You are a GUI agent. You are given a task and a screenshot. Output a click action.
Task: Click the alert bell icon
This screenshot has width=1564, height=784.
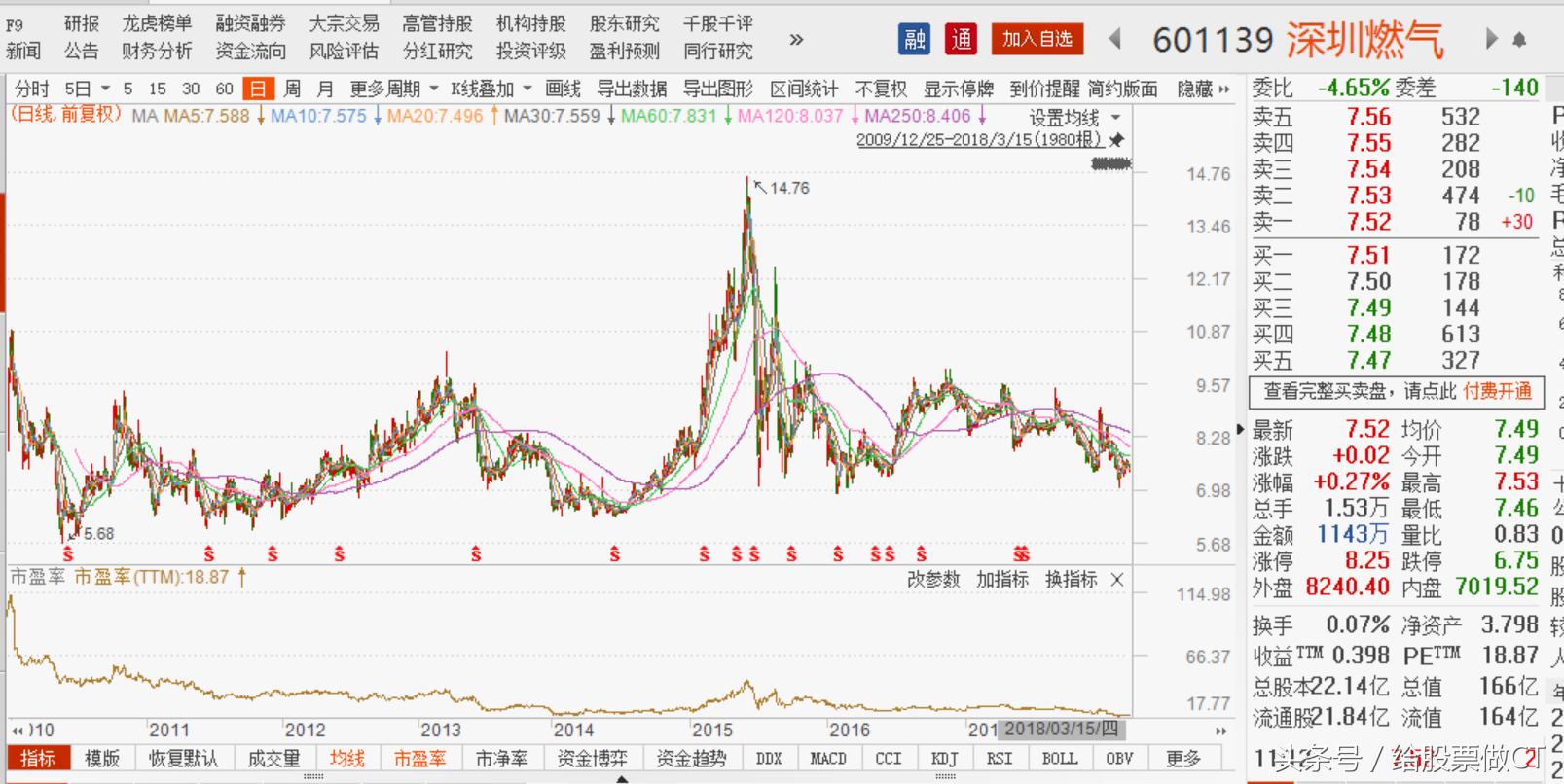(1519, 40)
